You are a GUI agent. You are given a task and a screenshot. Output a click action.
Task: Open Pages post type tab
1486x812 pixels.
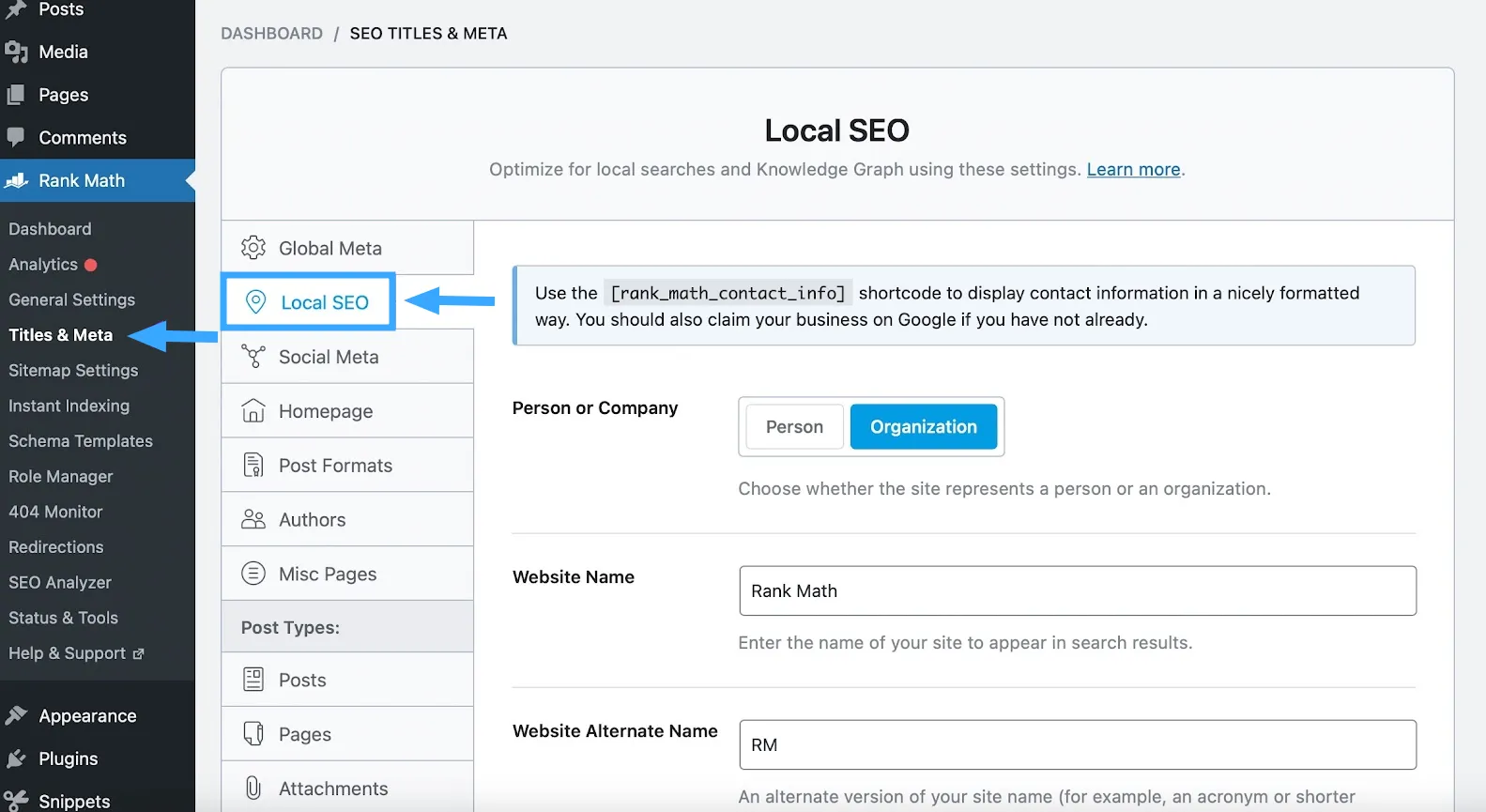click(347, 734)
